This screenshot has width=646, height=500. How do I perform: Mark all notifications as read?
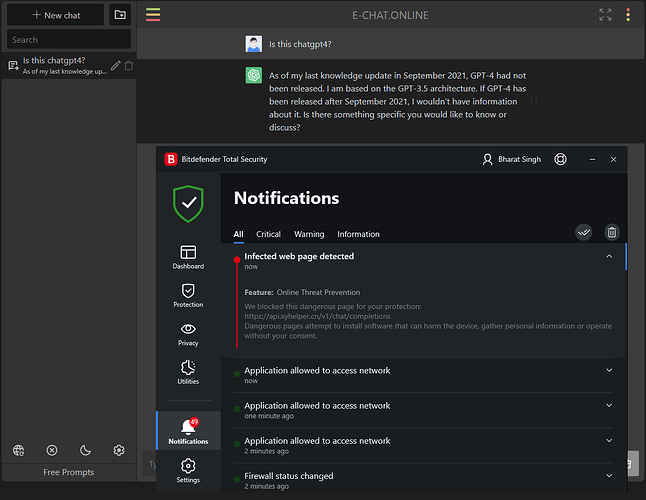click(x=584, y=232)
